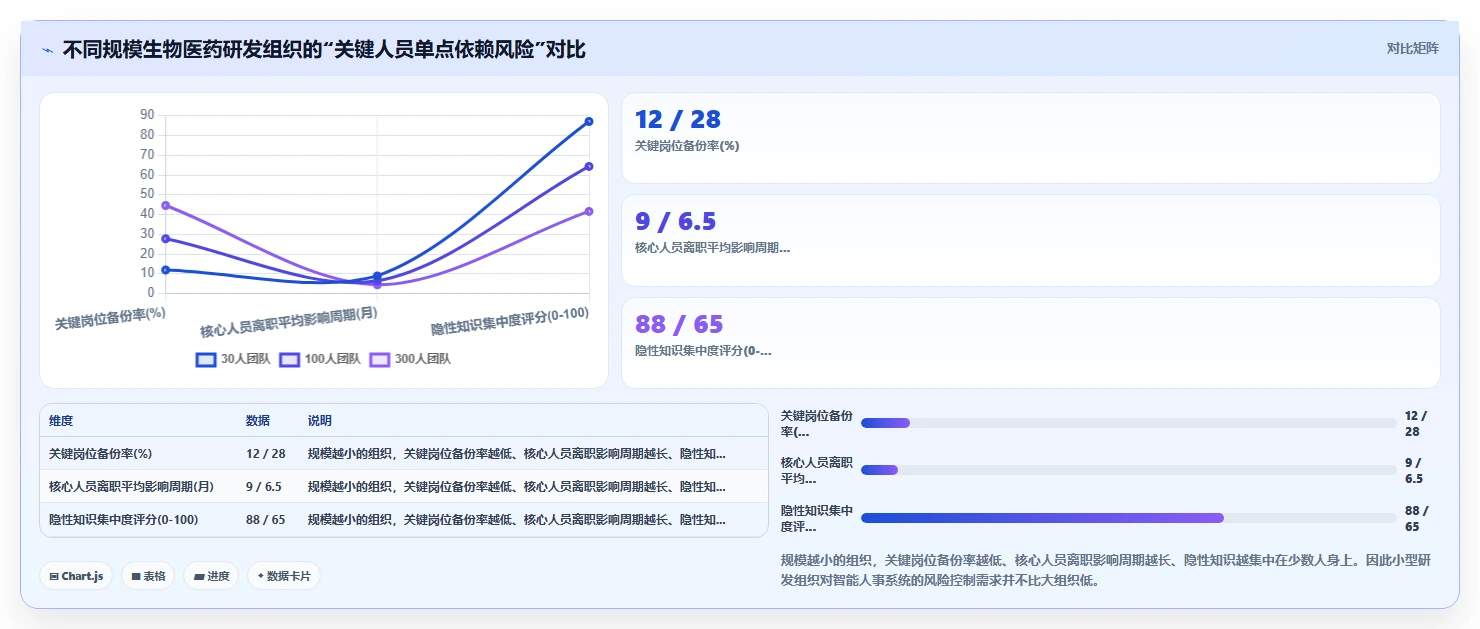Hide the 300人团队 series via legend
Image resolution: width=1480 pixels, height=629 pixels.
(410, 360)
